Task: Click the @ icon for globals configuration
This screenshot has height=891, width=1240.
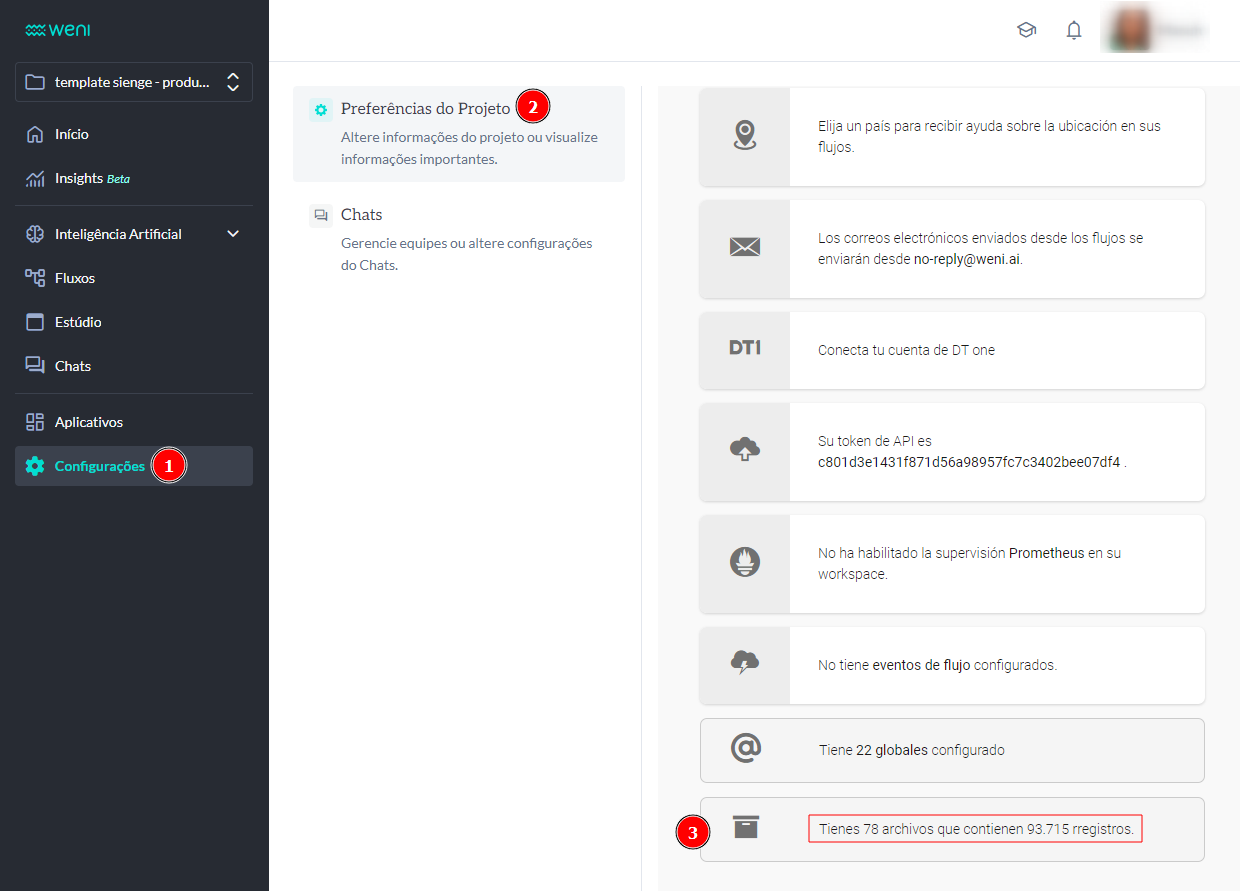Action: 744,749
